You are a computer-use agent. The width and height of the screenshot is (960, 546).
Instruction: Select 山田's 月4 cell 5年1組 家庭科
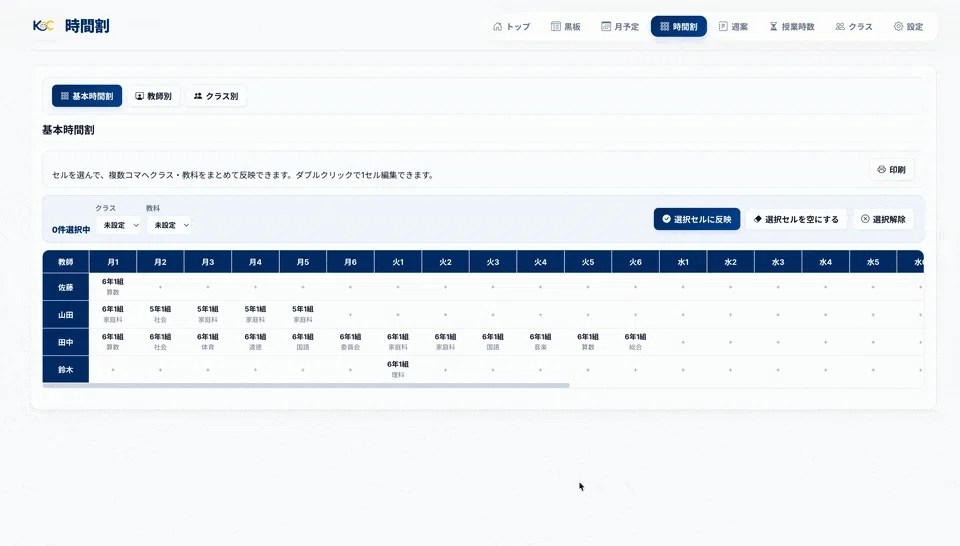[x=255, y=315]
